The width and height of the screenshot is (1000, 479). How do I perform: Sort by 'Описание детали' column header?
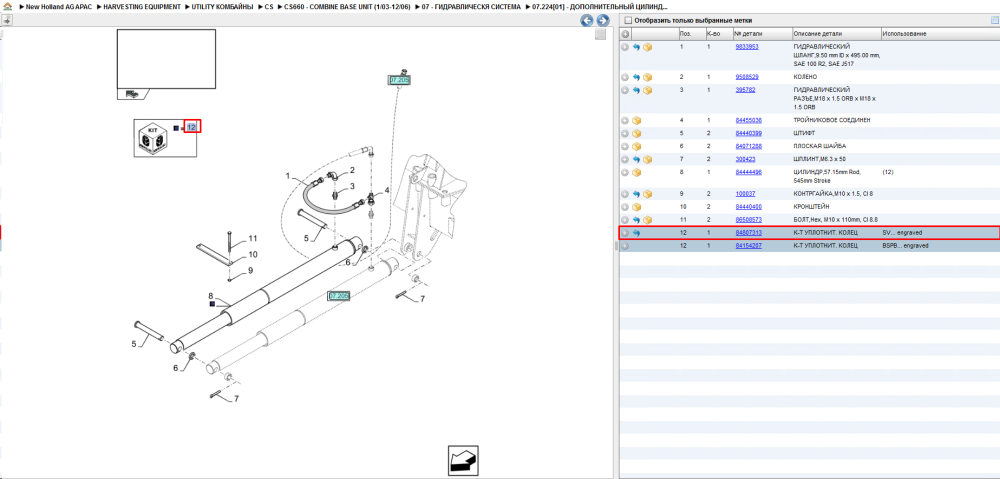818,34
